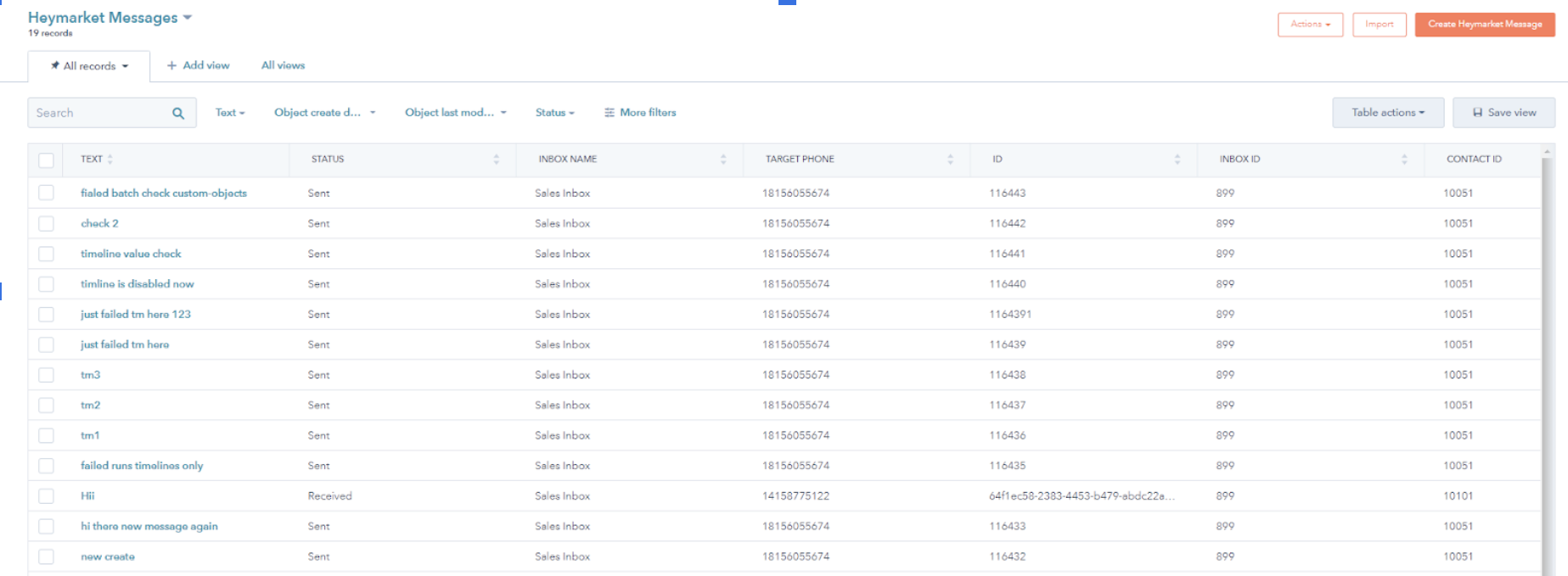Screen dimensions: 1568x576
Task: Sort by ID column arrows
Action: click(x=1177, y=159)
